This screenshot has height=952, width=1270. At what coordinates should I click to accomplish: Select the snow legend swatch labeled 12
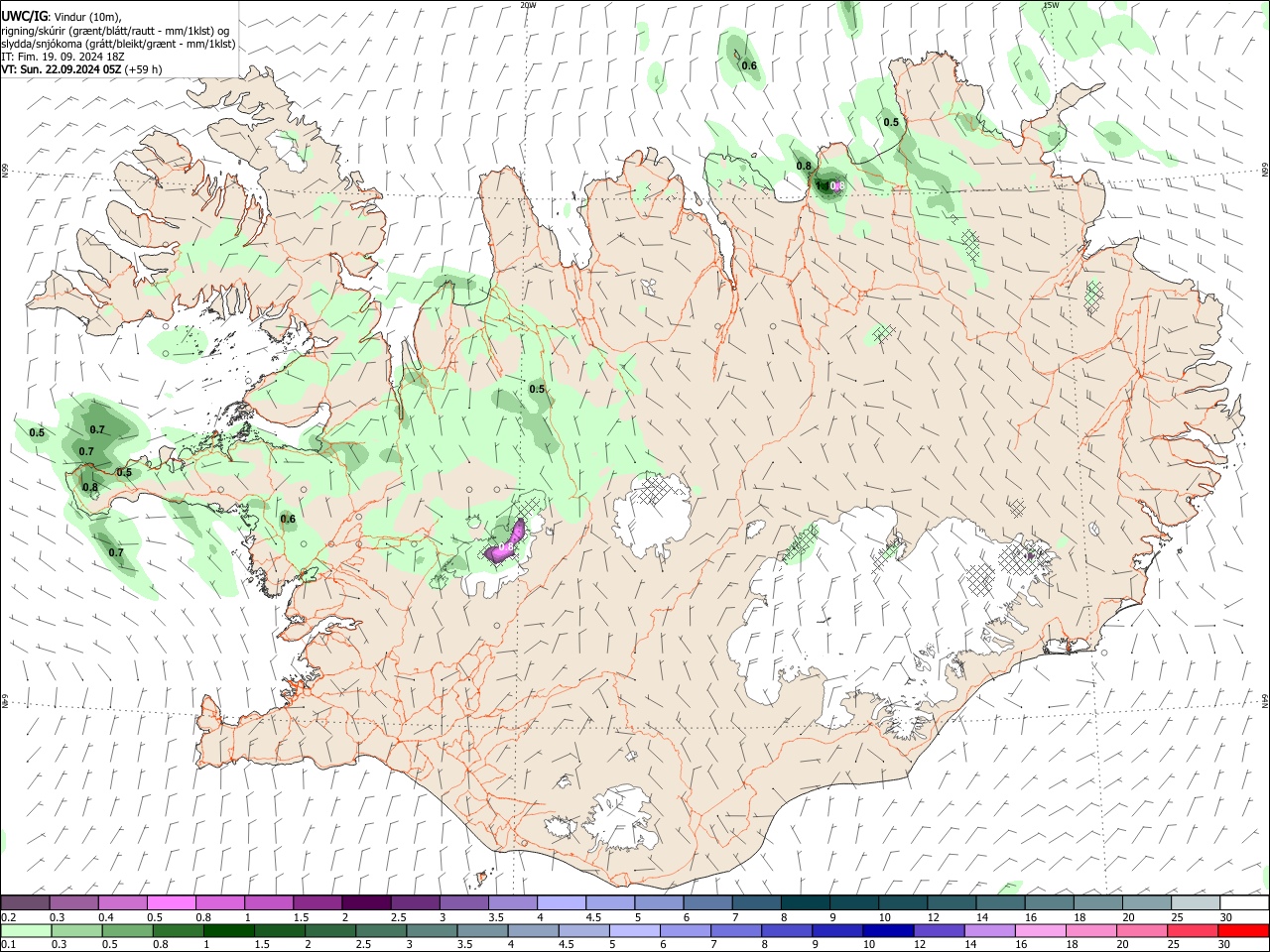pos(952,902)
